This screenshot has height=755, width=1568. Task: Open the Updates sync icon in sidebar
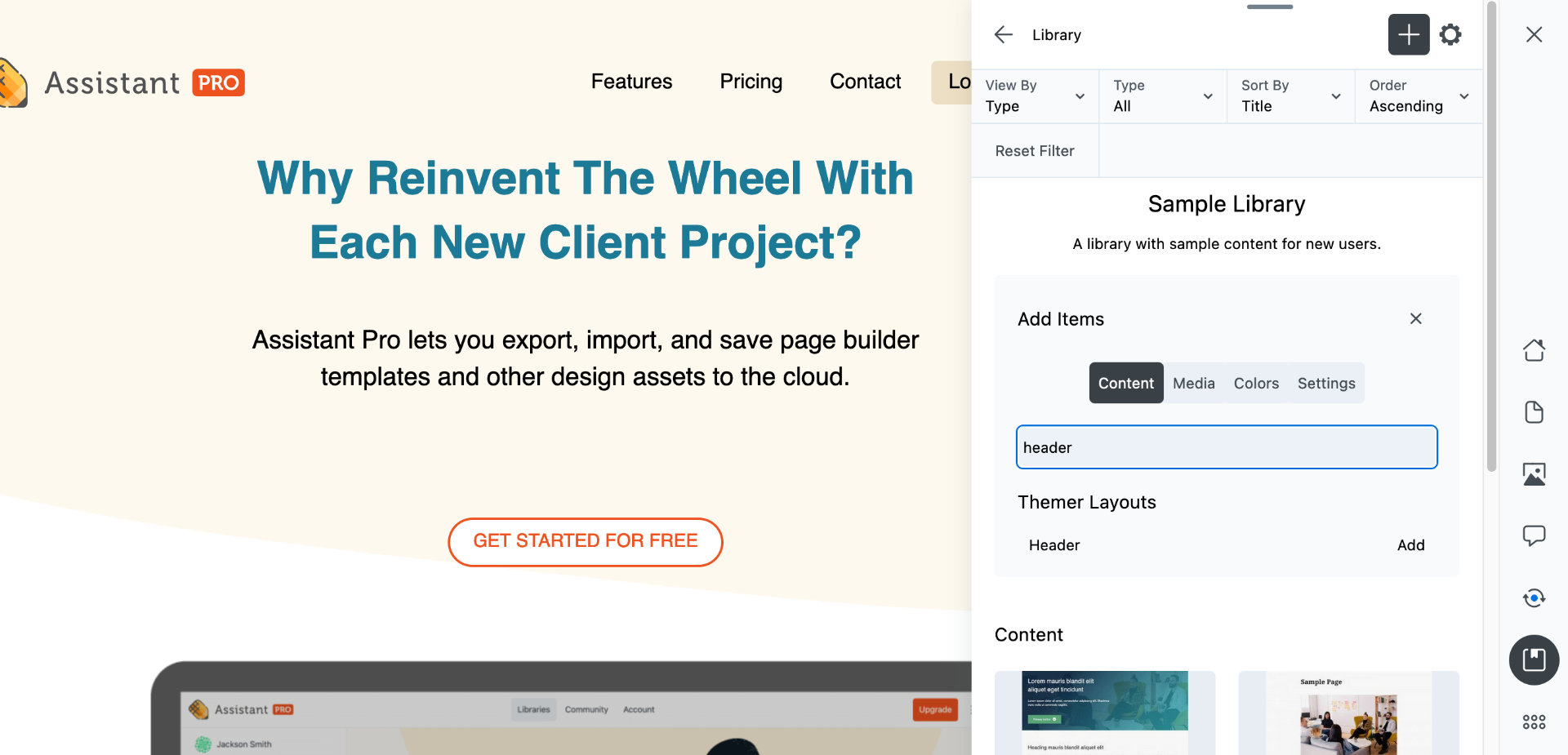coord(1535,598)
